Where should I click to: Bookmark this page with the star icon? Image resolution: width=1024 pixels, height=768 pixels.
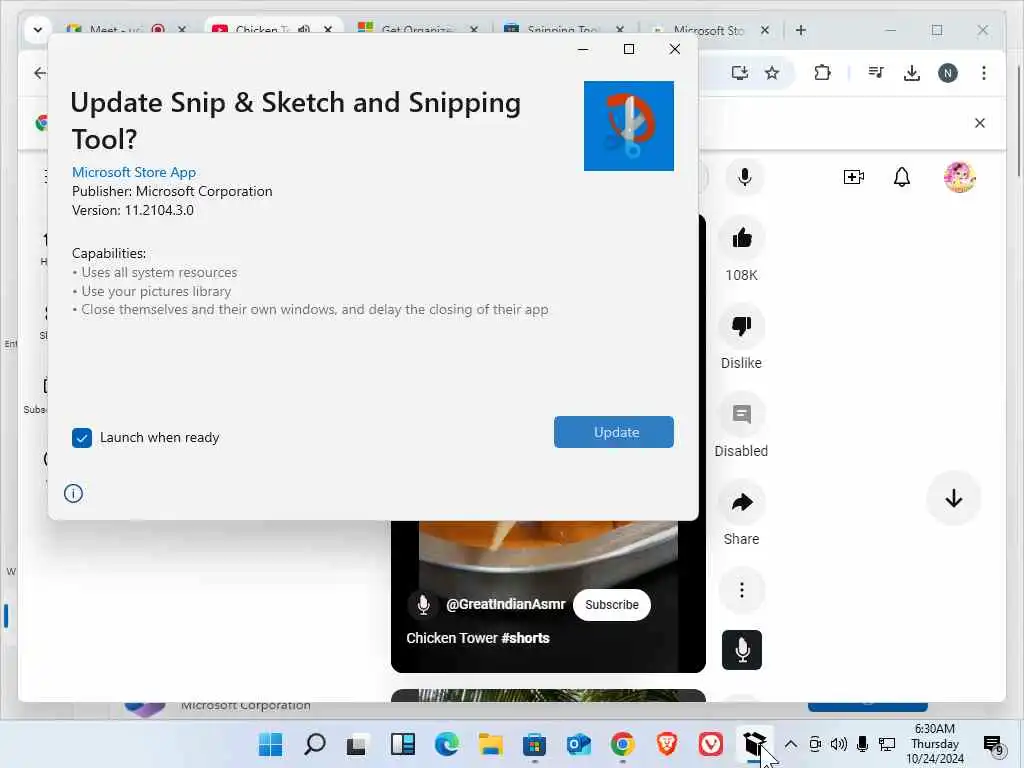pyautogui.click(x=772, y=72)
